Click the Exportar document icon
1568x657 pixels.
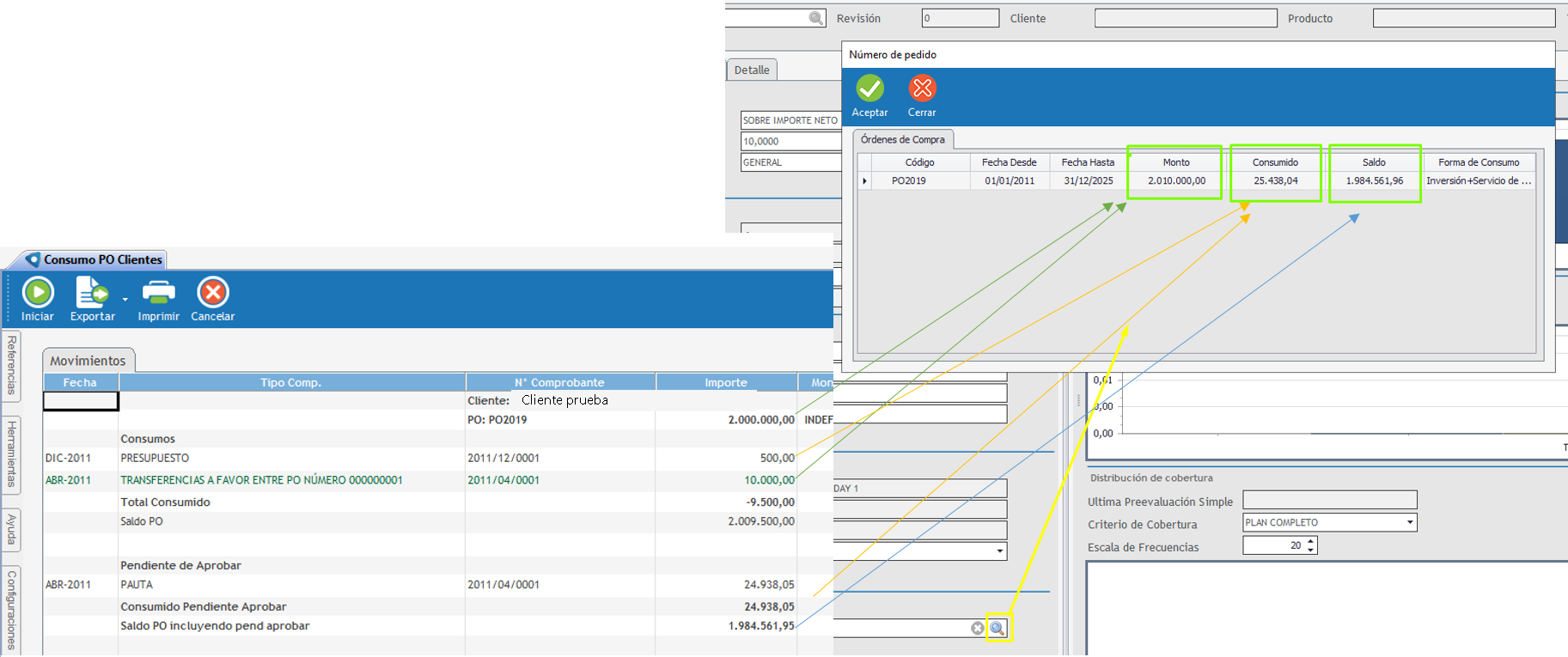91,293
